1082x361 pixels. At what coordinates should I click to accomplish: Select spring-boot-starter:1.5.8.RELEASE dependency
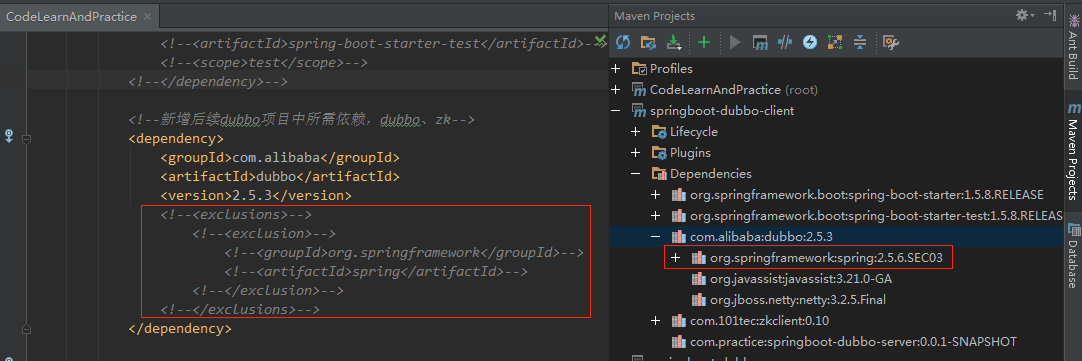(x=867, y=195)
